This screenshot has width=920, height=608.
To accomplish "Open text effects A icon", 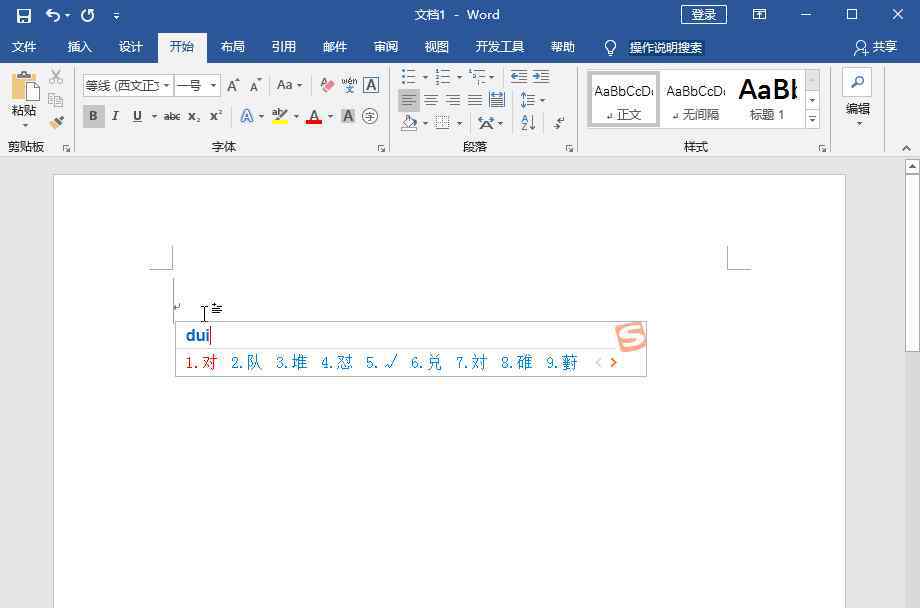I will point(247,116).
